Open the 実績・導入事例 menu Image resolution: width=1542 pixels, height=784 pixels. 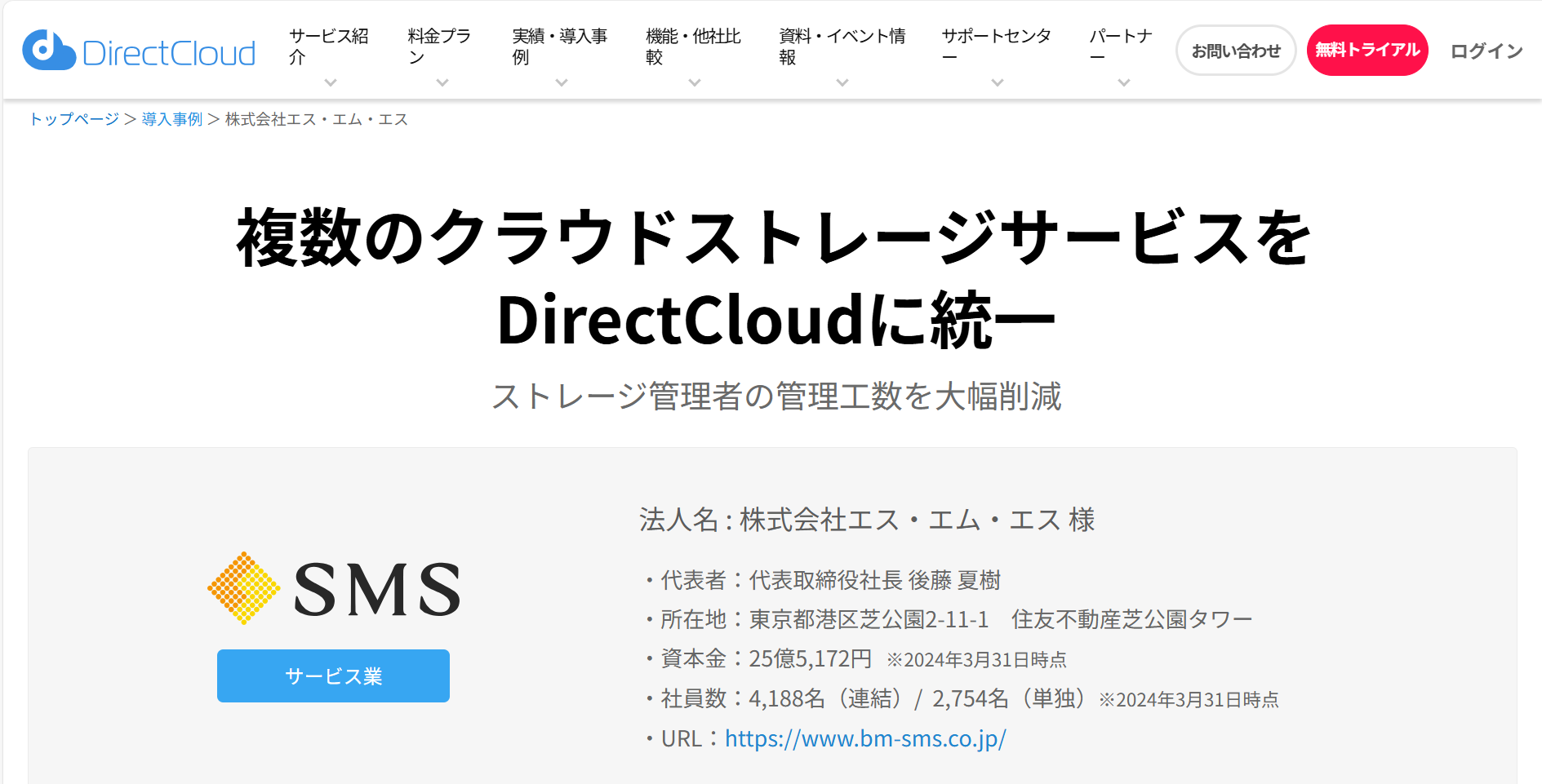pyautogui.click(x=560, y=47)
